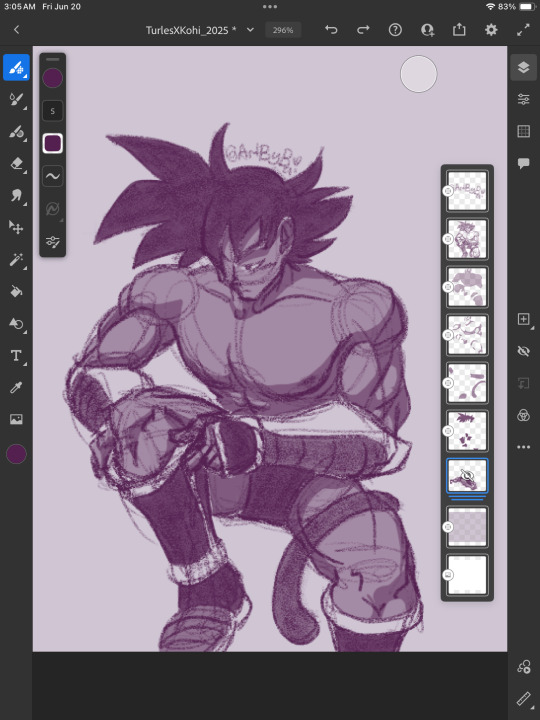Select the hidden layer with blue outline
This screenshot has width=540, height=720.
(467, 476)
